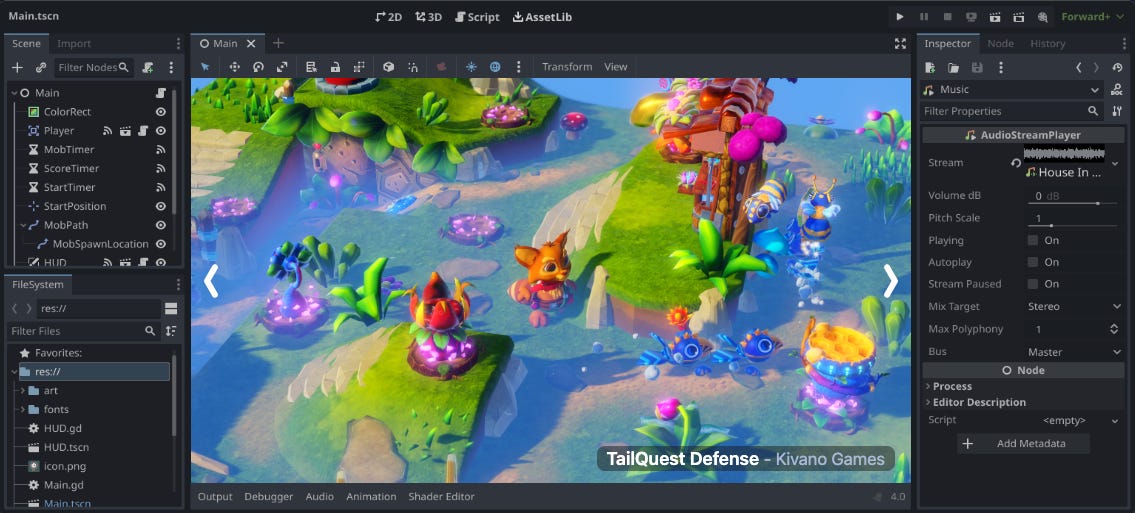Switch to the History tab

coord(1048,44)
